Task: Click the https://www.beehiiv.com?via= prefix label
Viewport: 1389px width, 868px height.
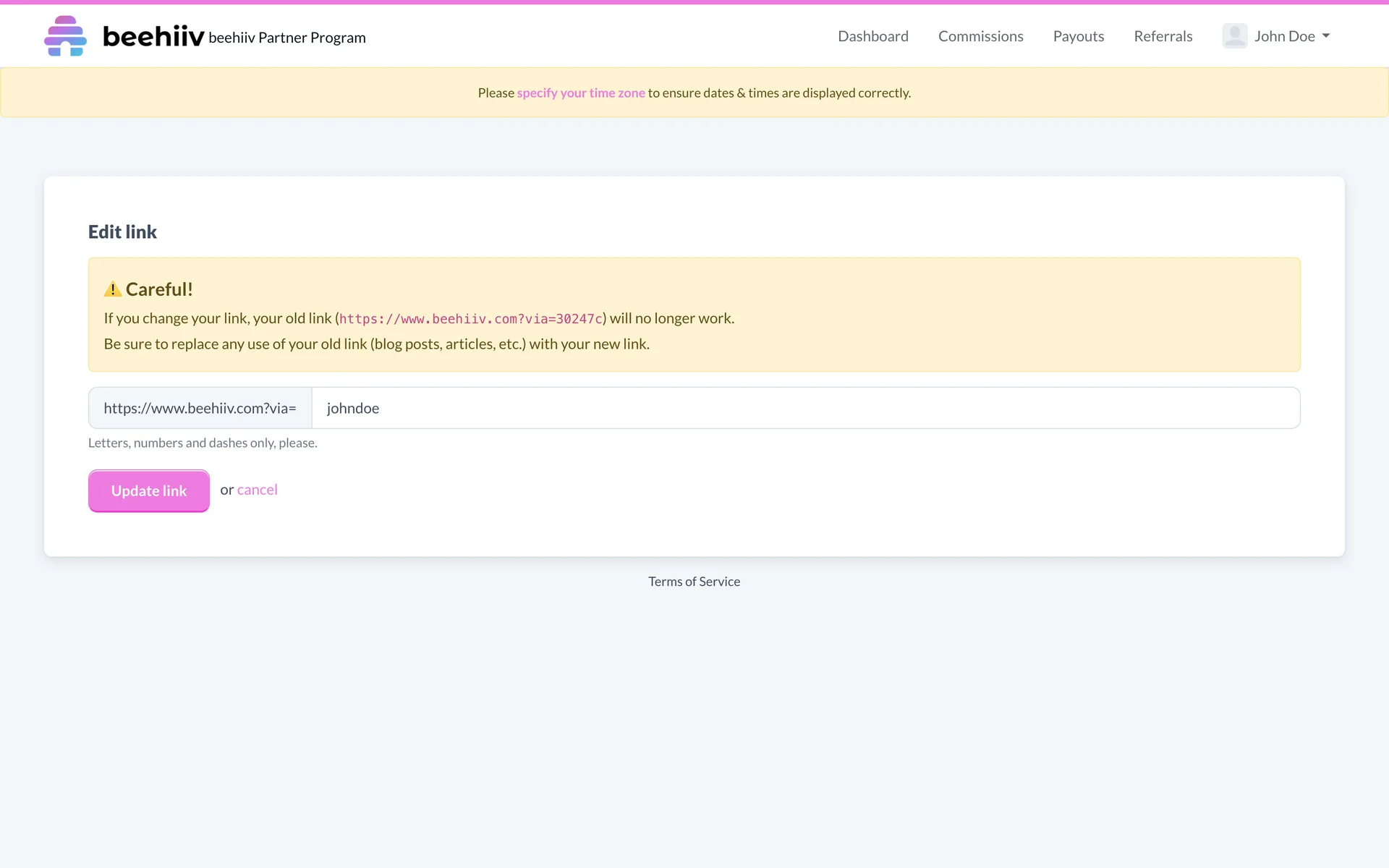Action: [x=200, y=408]
